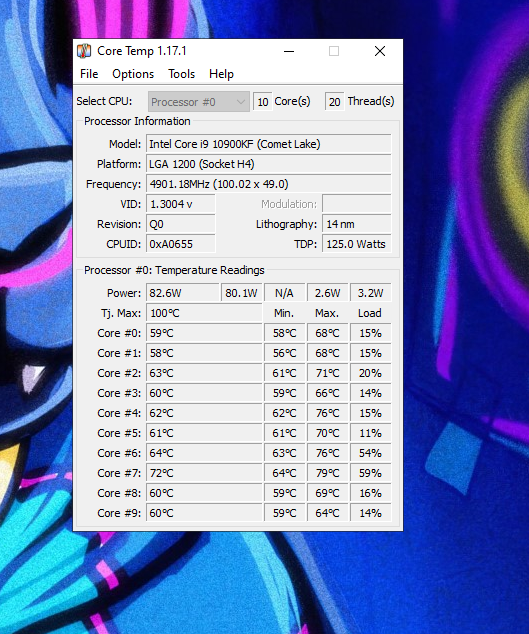Viewport: 529px width, 634px height.
Task: Click the Load column header
Action: 370,313
